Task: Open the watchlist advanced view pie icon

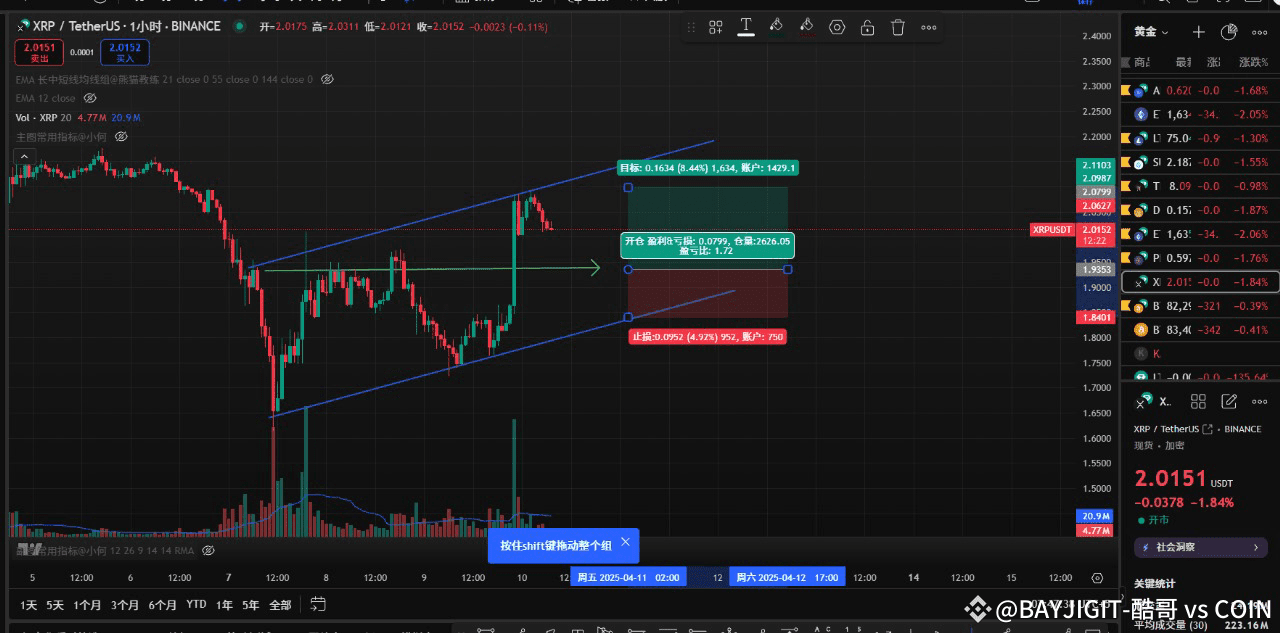Action: point(1229,32)
